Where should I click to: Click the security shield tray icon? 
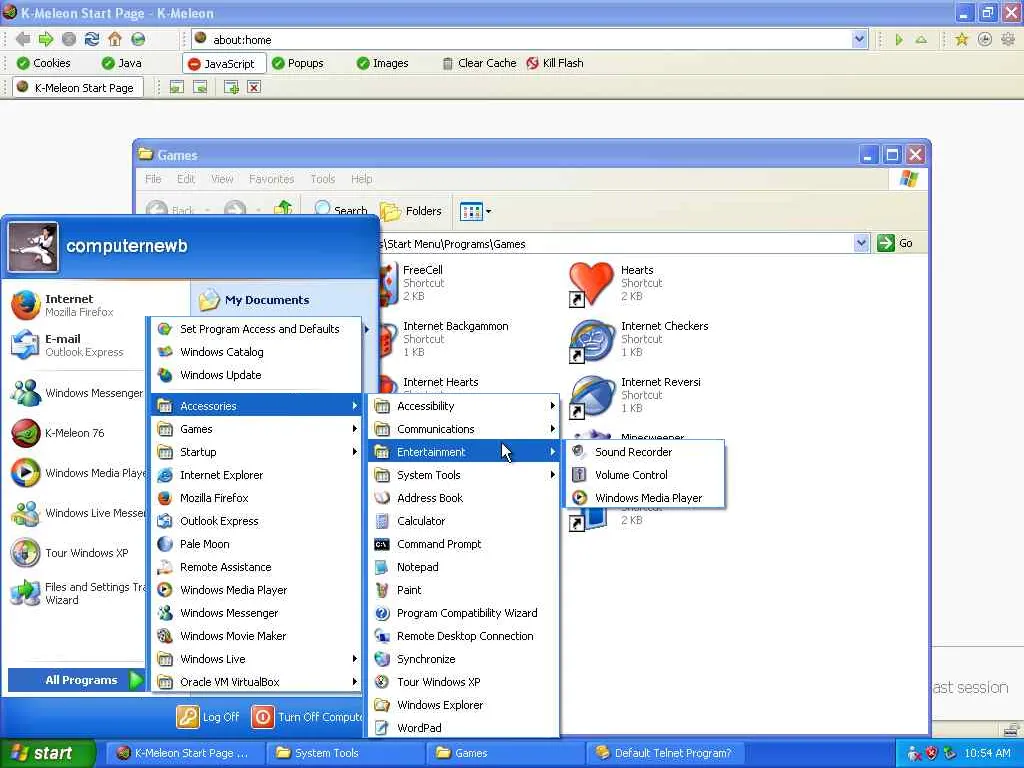[x=931, y=753]
